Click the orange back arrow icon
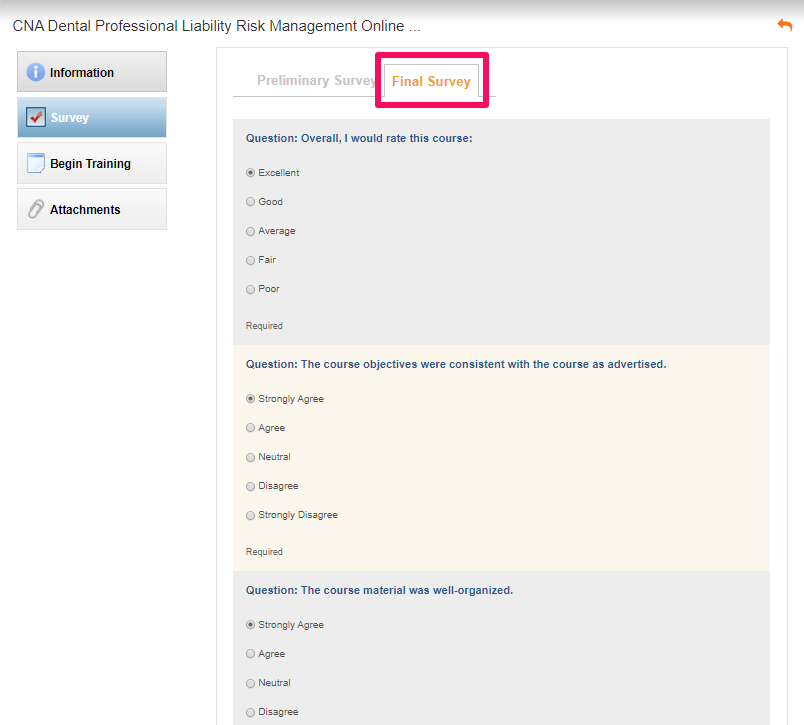804x725 pixels. pyautogui.click(x=785, y=25)
